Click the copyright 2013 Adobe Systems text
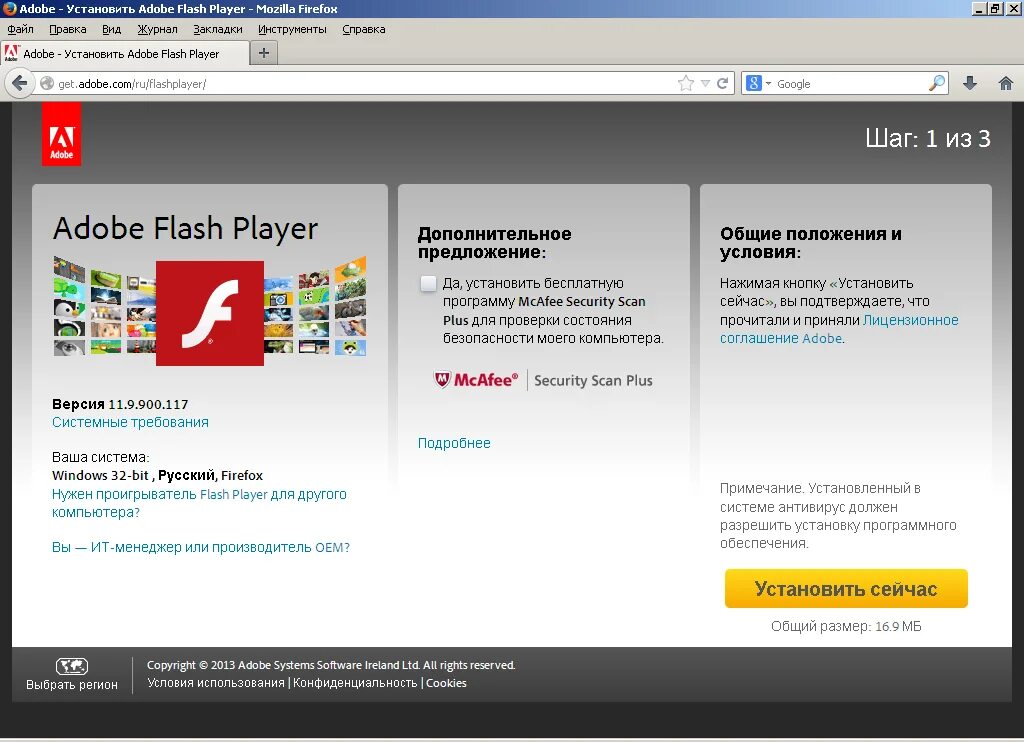This screenshot has height=742, width=1024. (331, 665)
